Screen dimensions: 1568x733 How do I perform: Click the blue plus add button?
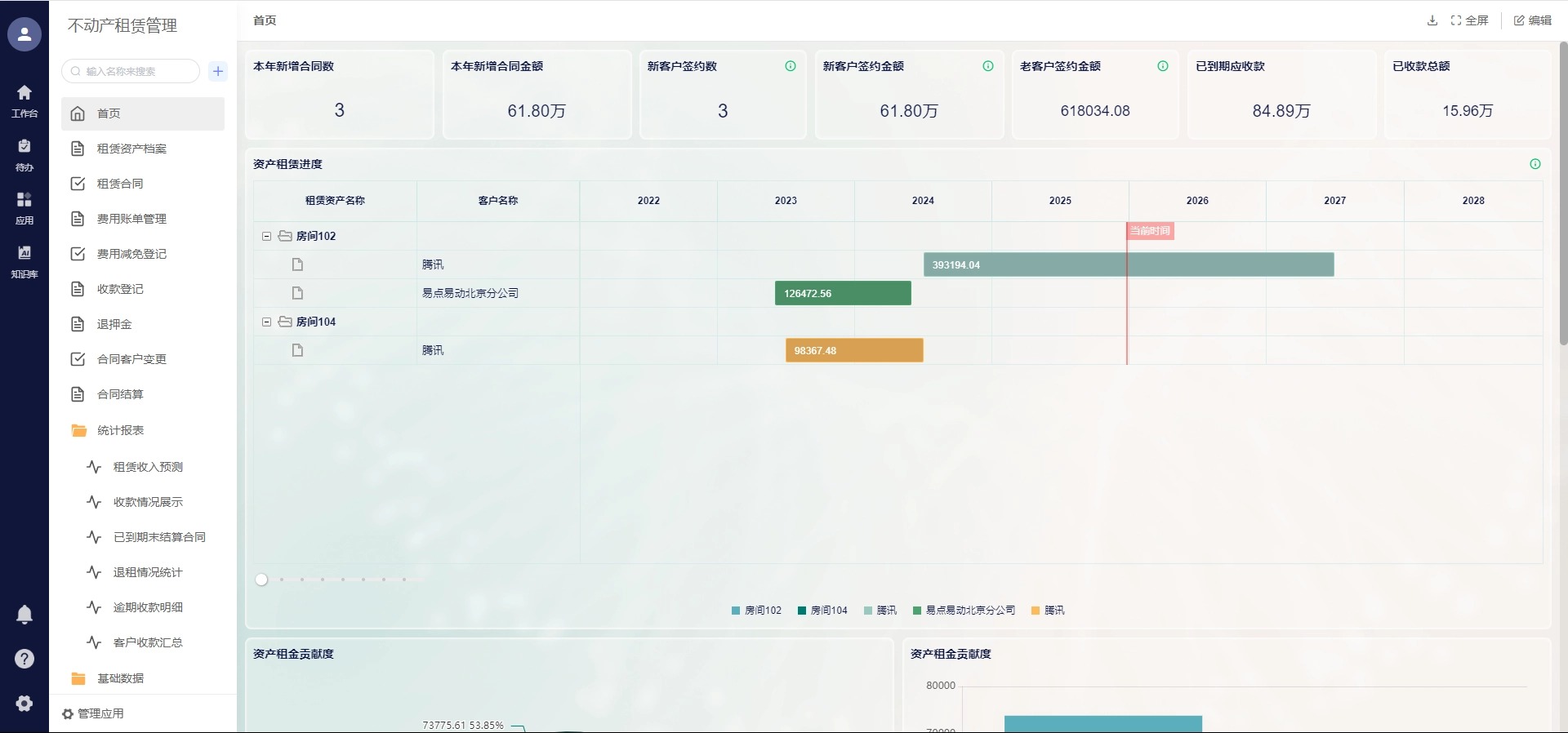pyautogui.click(x=218, y=71)
